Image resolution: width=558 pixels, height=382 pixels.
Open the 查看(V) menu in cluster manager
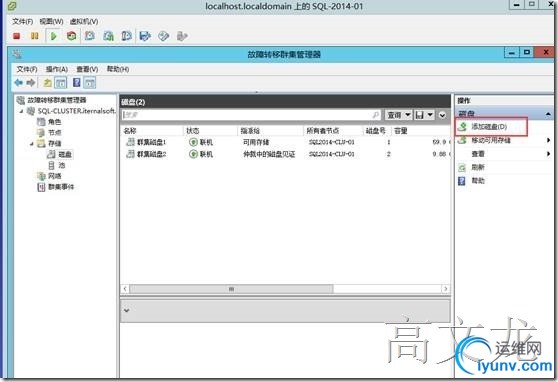point(87,69)
